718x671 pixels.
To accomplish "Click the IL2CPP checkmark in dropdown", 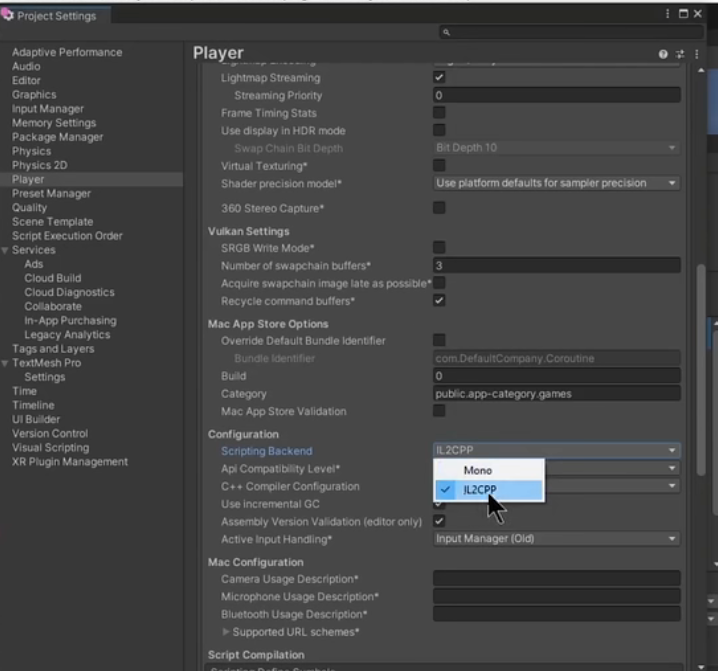I will tap(445, 490).
